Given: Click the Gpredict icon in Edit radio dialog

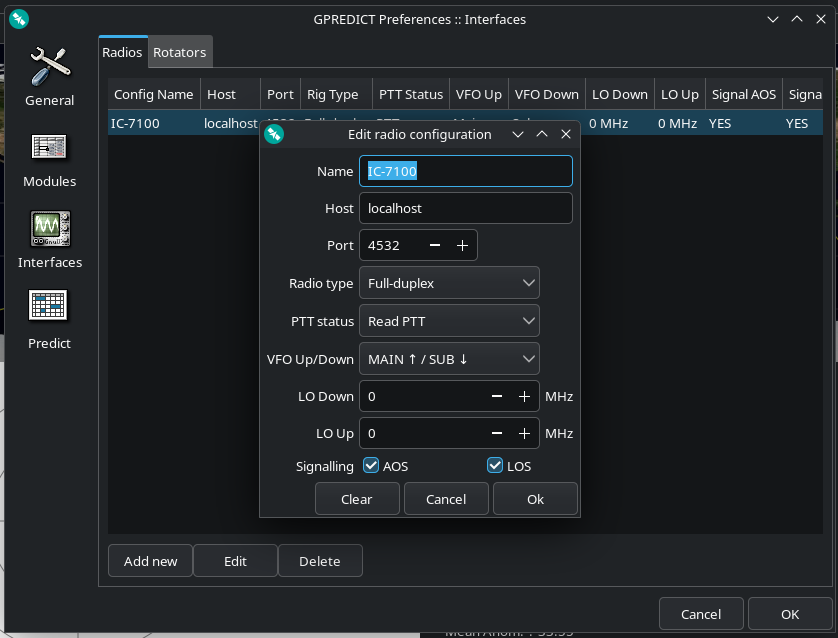Looking at the screenshot, I should coord(274,134).
